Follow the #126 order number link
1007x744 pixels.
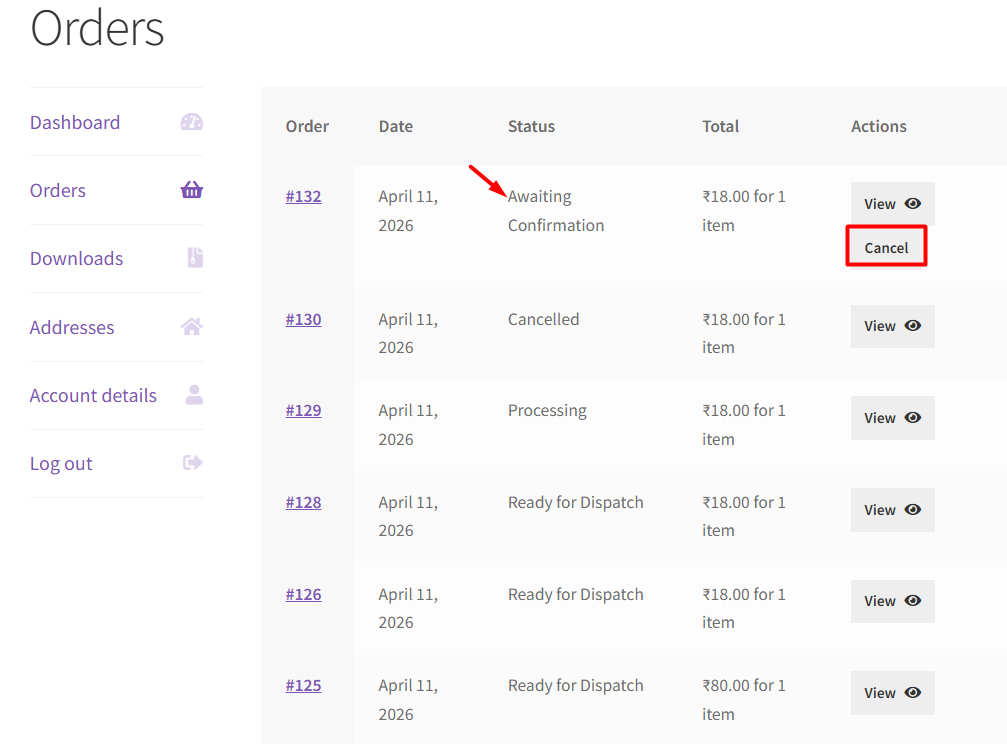303,594
